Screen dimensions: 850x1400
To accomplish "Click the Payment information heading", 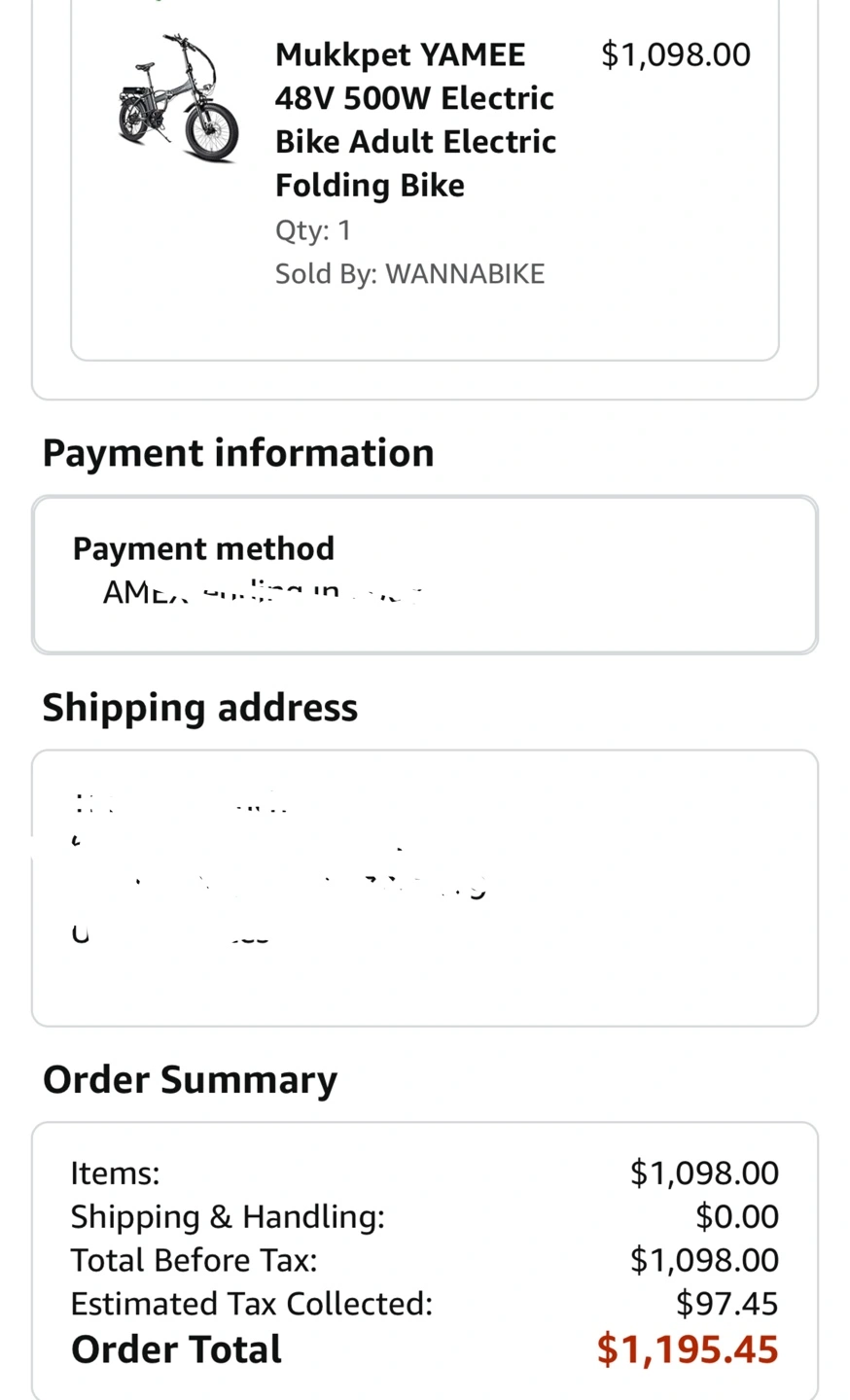I will (x=238, y=453).
